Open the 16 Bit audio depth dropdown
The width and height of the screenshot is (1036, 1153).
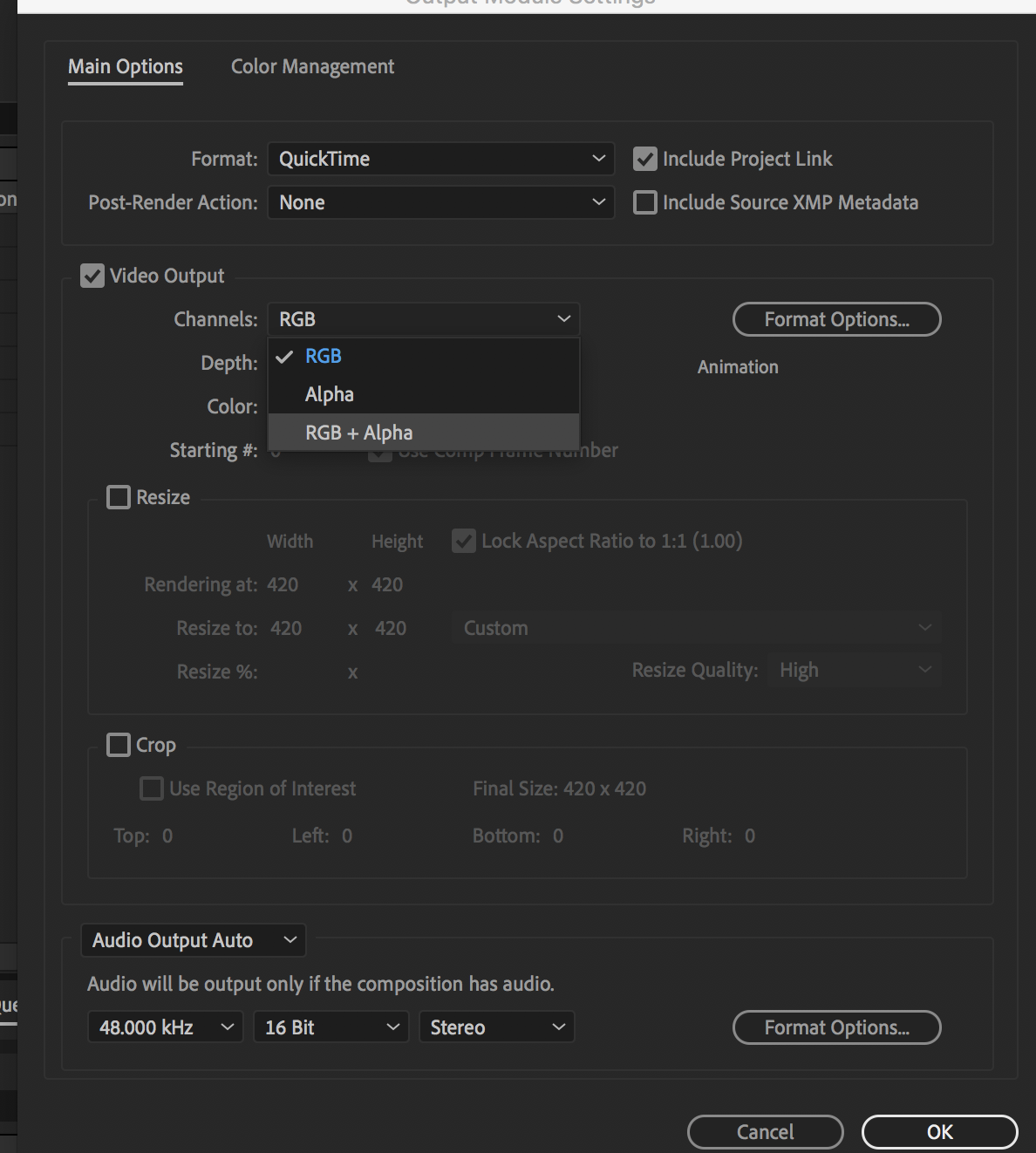tap(331, 1027)
